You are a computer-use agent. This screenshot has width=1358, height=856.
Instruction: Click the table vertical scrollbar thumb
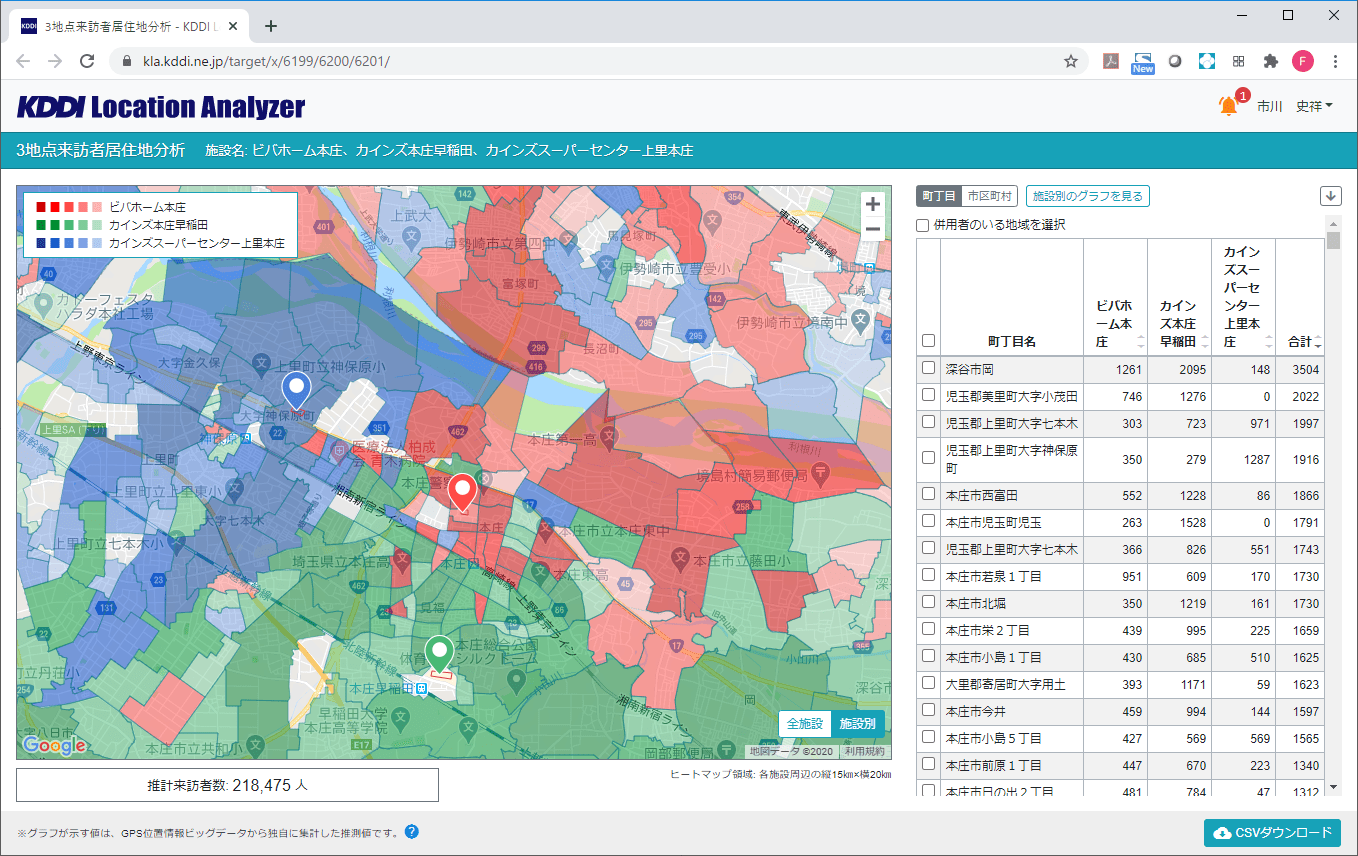[1333, 240]
